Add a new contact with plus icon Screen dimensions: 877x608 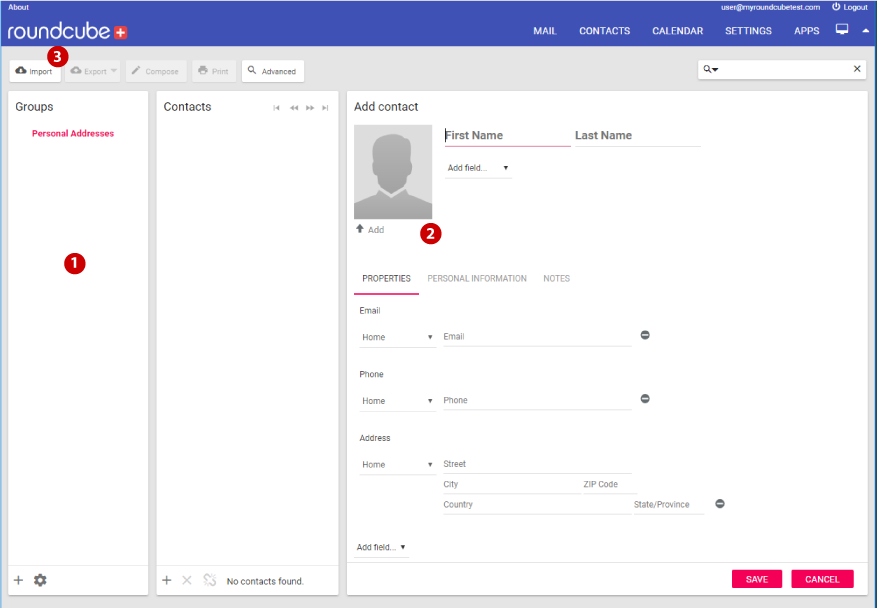[x=167, y=580]
